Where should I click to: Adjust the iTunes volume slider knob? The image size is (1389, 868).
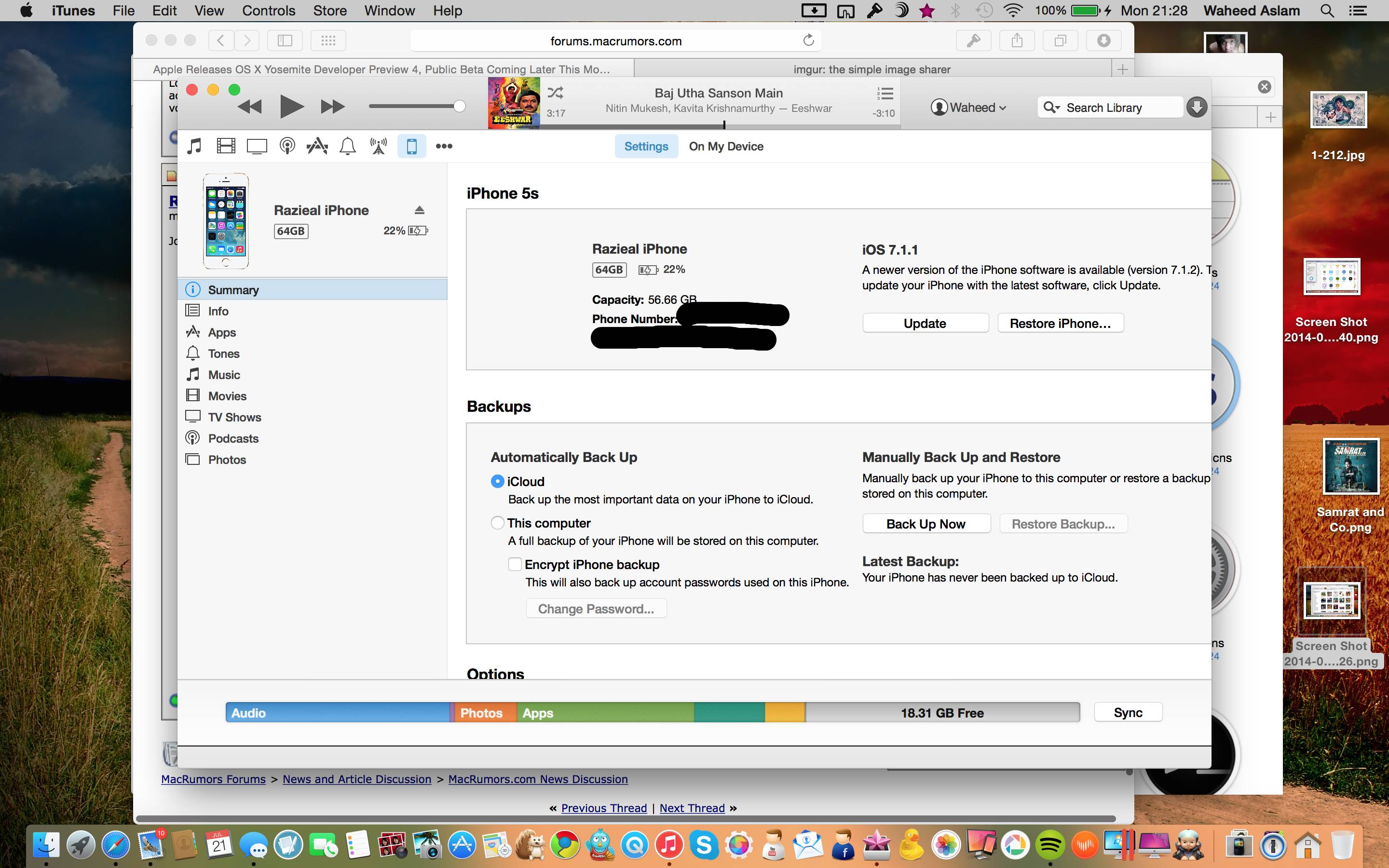pyautogui.click(x=459, y=106)
